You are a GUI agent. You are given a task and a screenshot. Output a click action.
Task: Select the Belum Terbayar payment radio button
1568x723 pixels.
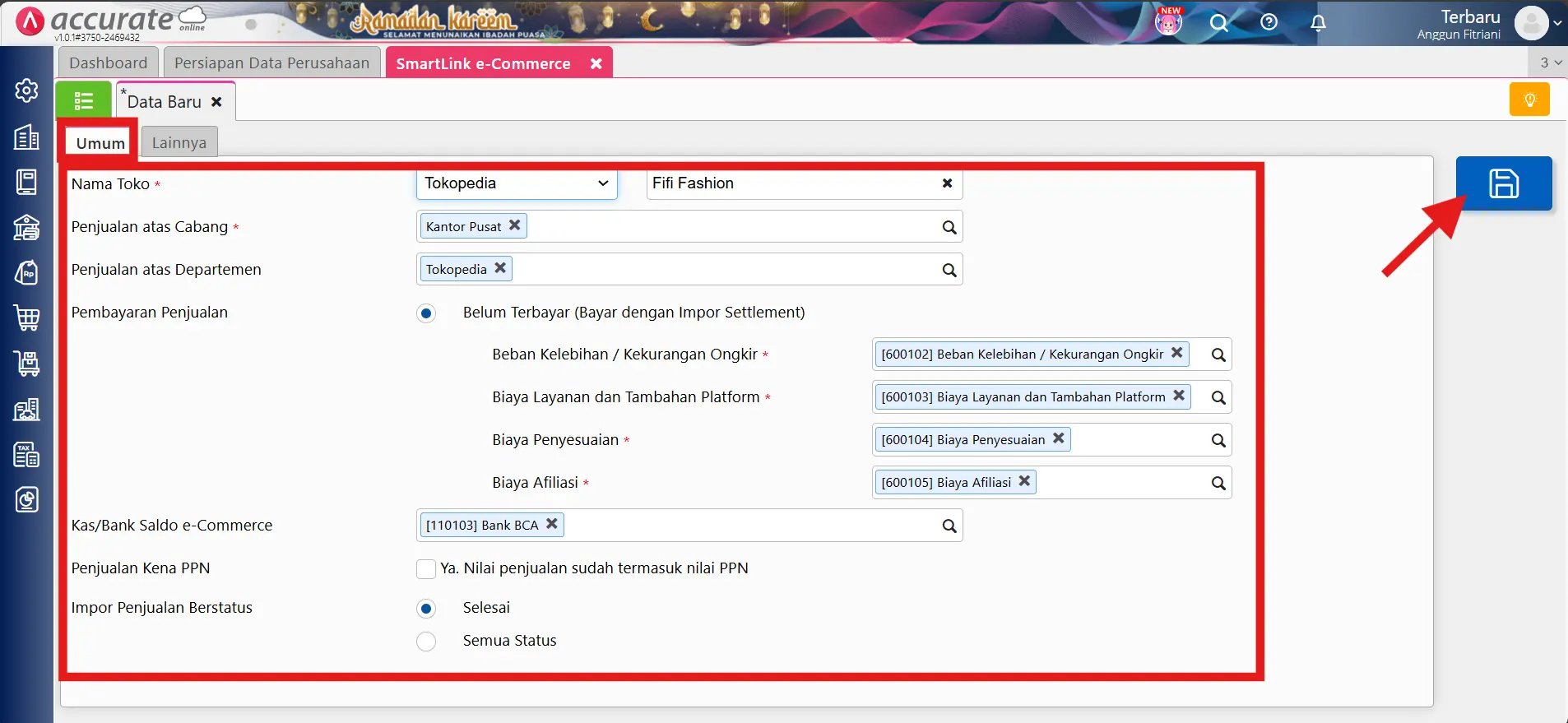pos(426,313)
